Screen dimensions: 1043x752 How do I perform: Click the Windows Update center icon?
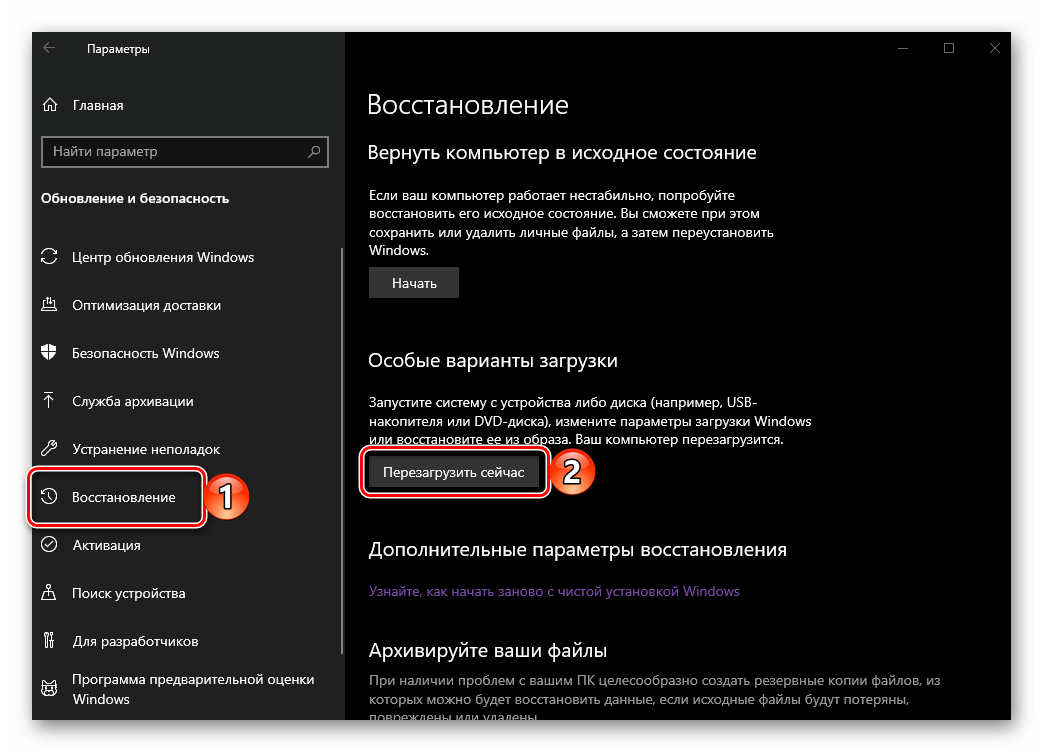(x=49, y=257)
